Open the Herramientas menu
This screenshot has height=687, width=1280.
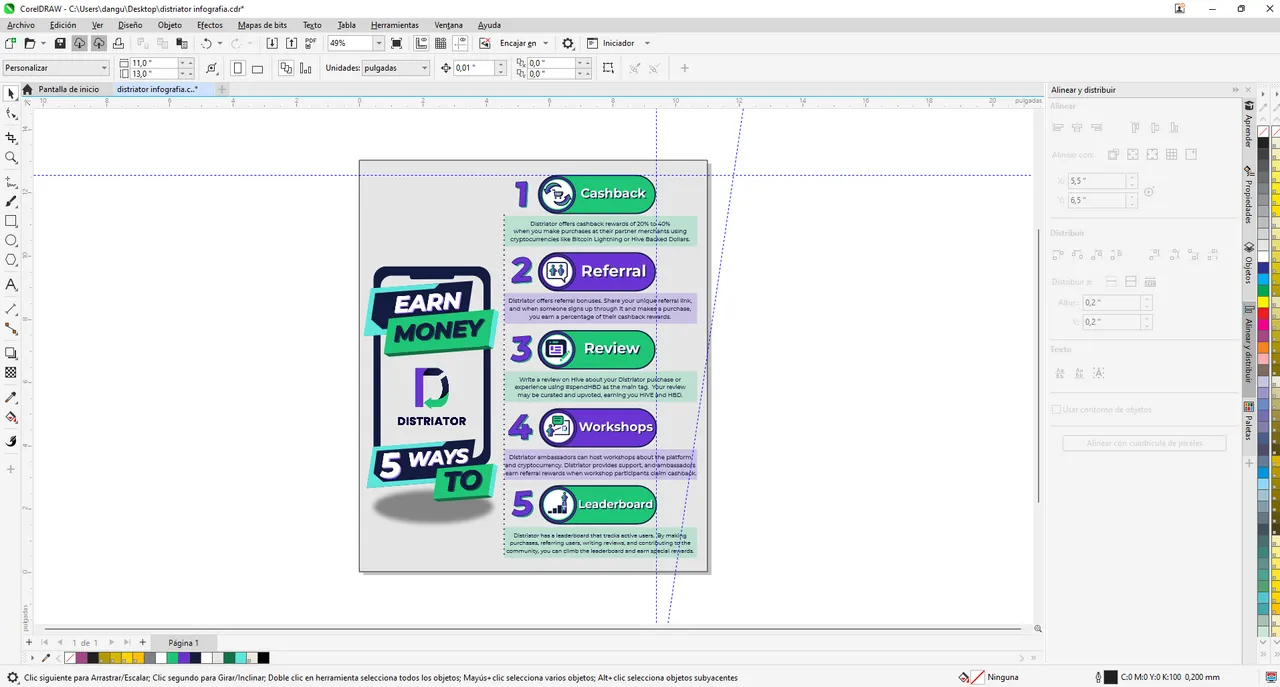(x=395, y=25)
